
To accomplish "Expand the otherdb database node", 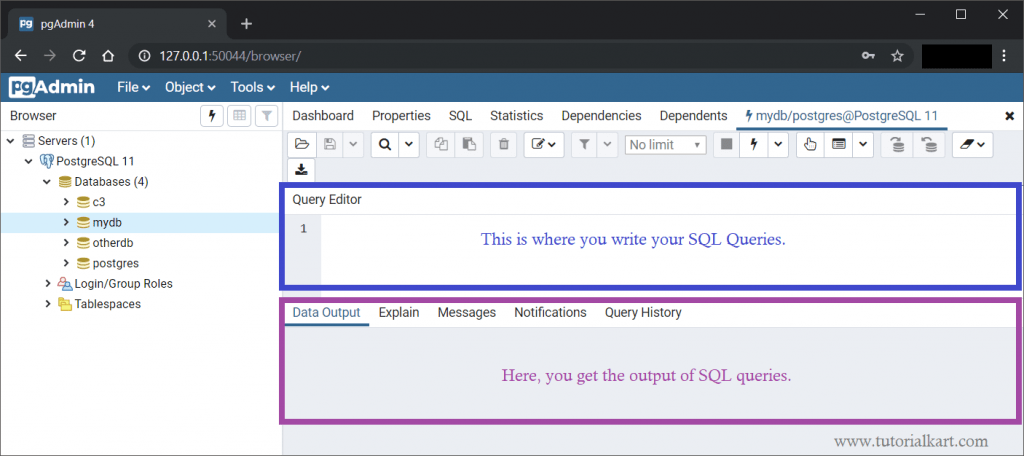I will [x=66, y=243].
